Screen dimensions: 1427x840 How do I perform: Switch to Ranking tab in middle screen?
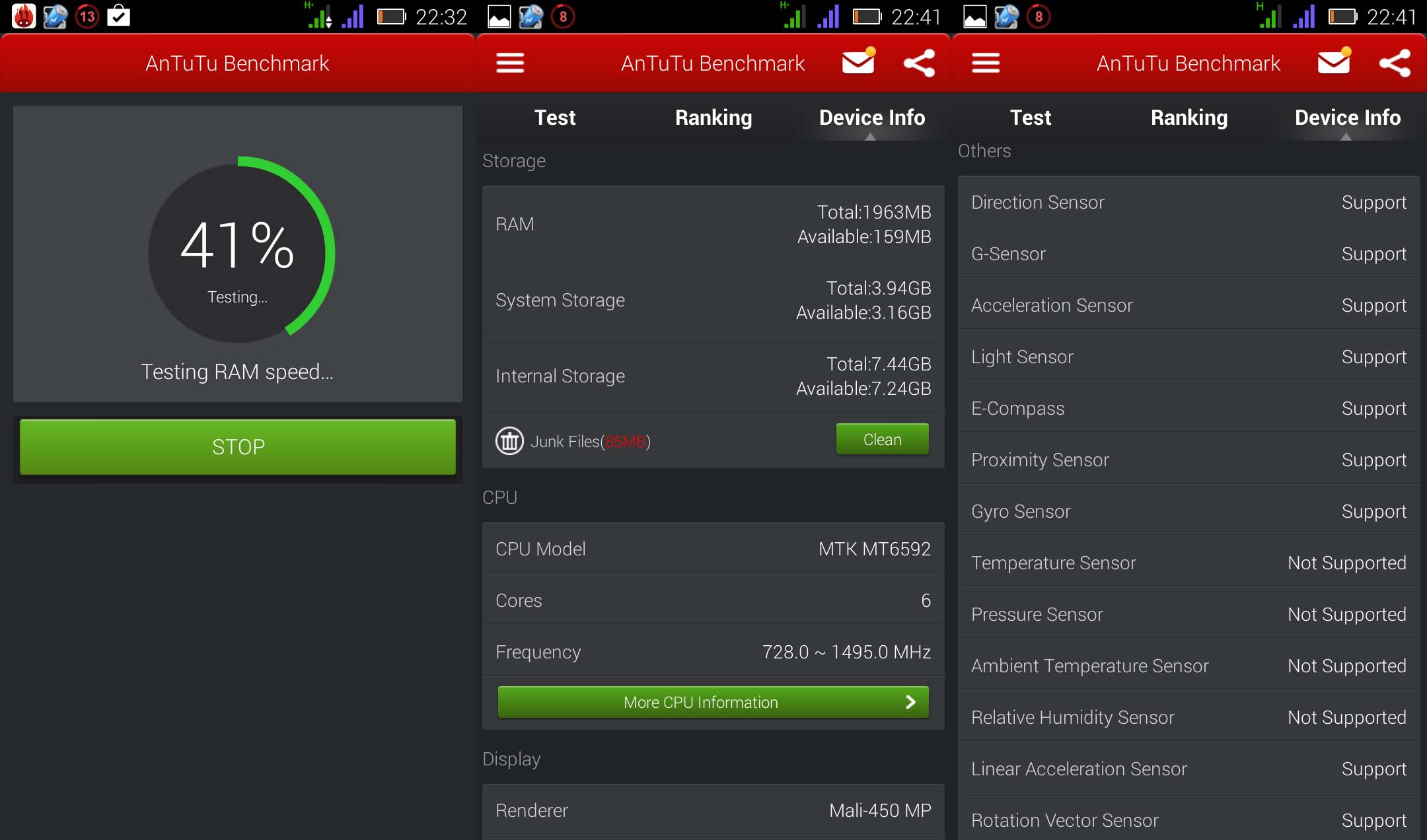click(x=713, y=118)
